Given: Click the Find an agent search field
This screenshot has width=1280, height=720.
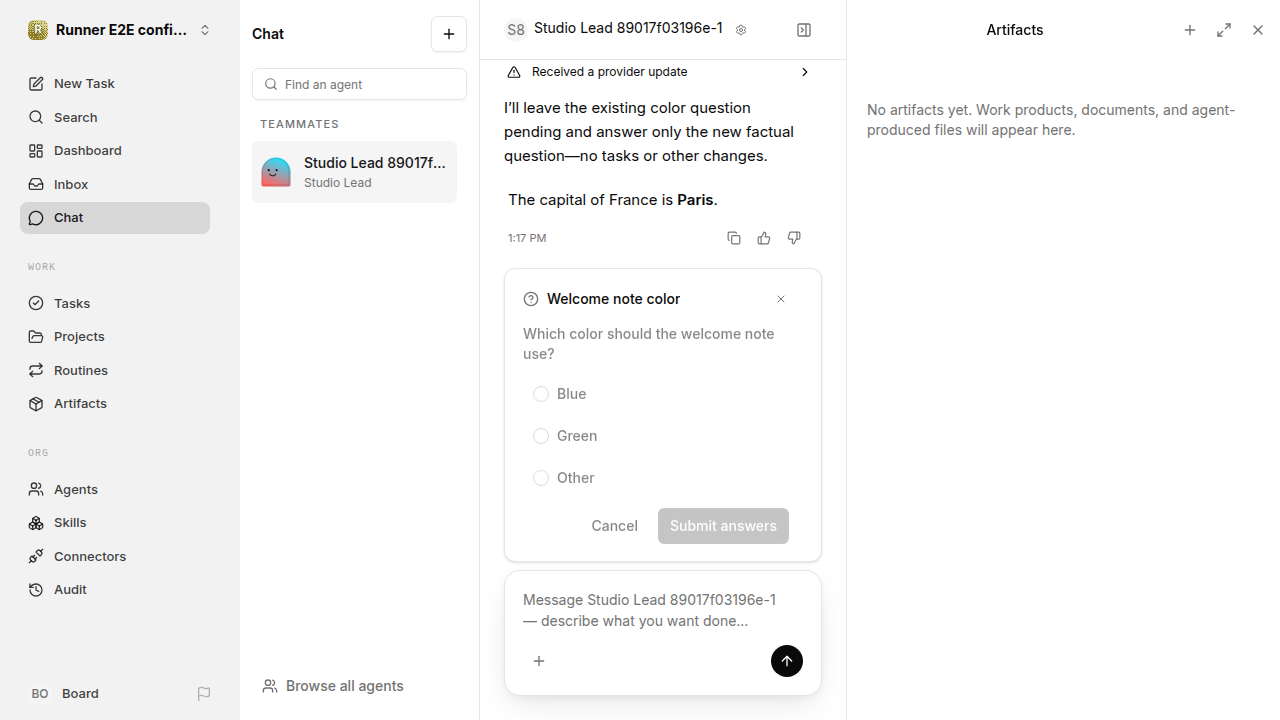Looking at the screenshot, I should (359, 84).
